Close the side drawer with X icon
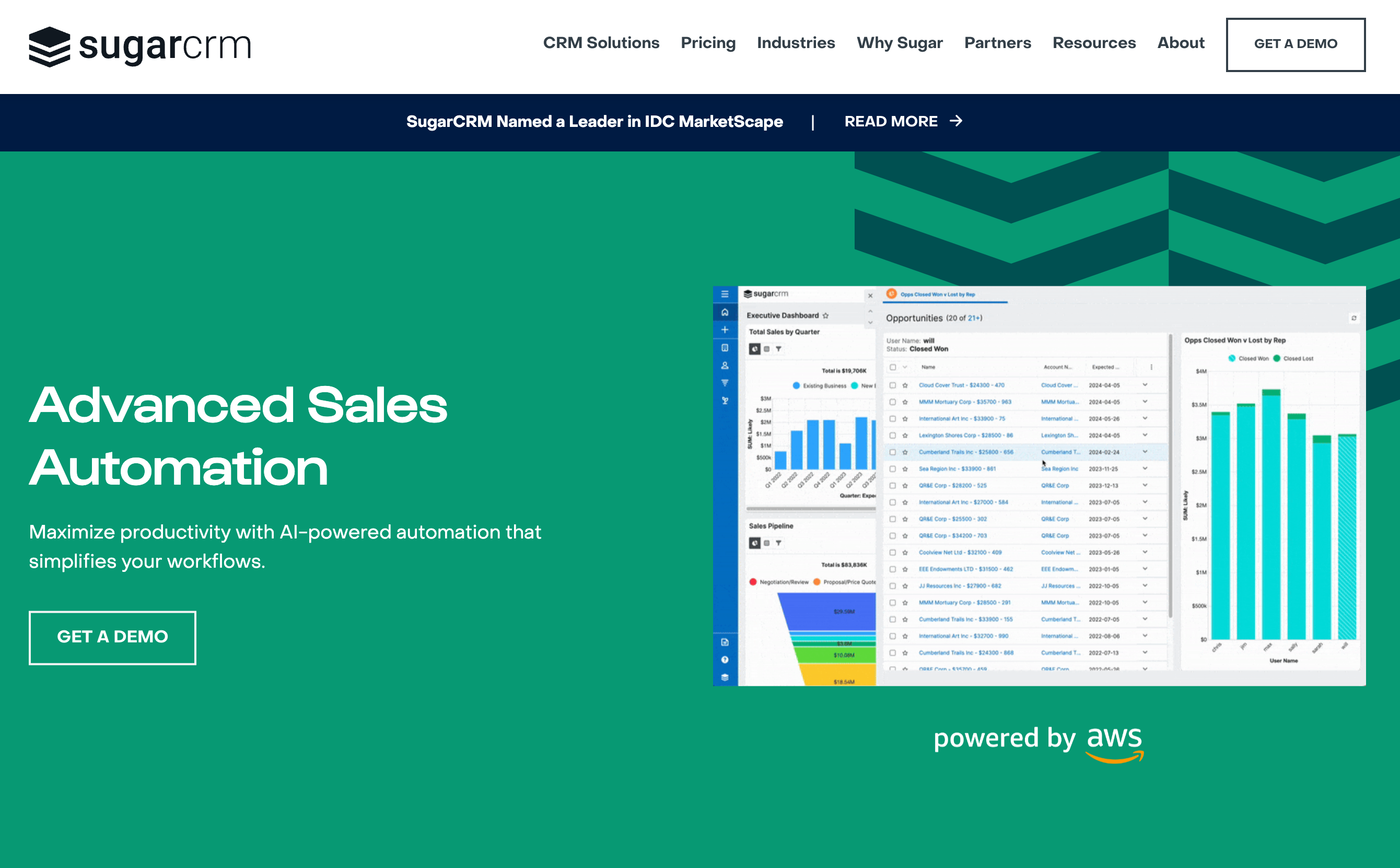 [870, 296]
